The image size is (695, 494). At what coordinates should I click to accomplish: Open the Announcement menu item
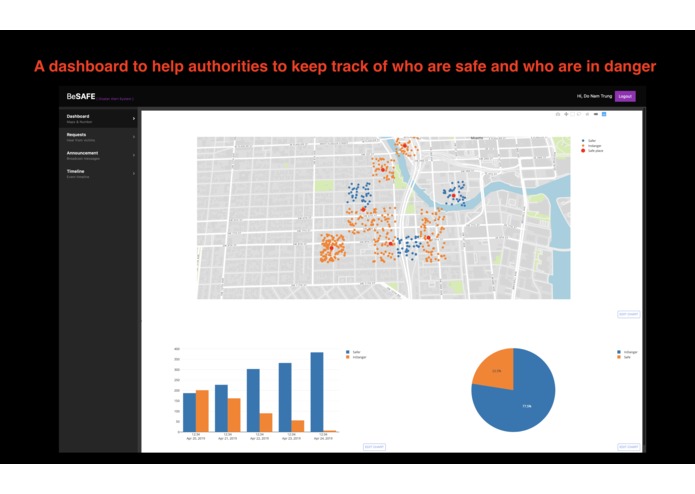[98, 155]
